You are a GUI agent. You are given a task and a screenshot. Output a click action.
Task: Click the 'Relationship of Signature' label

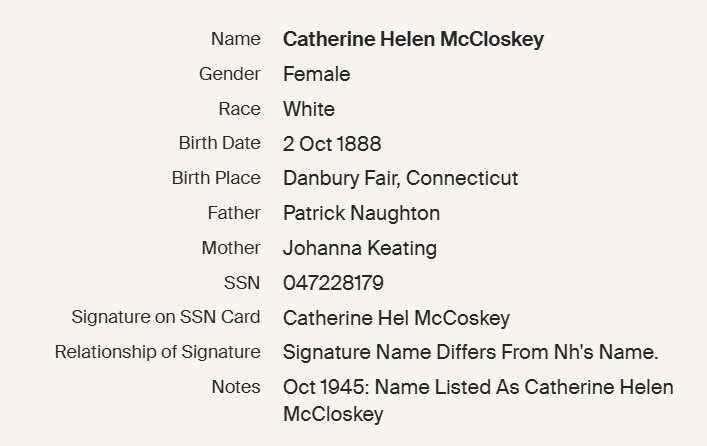pos(157,352)
